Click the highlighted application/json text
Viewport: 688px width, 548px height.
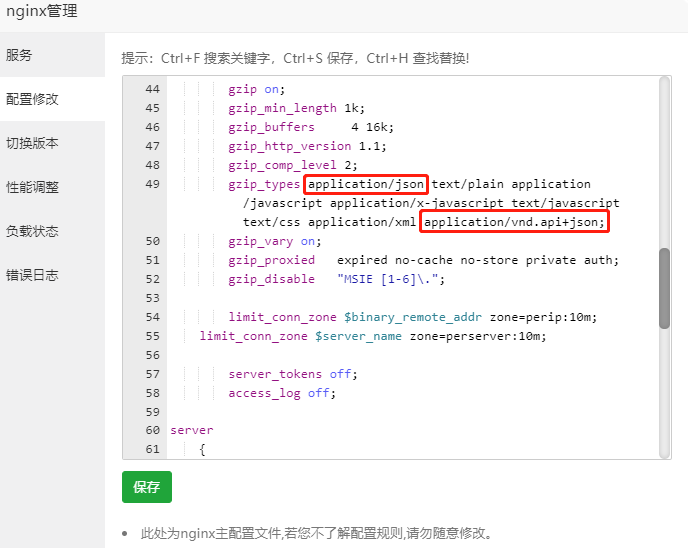(367, 184)
